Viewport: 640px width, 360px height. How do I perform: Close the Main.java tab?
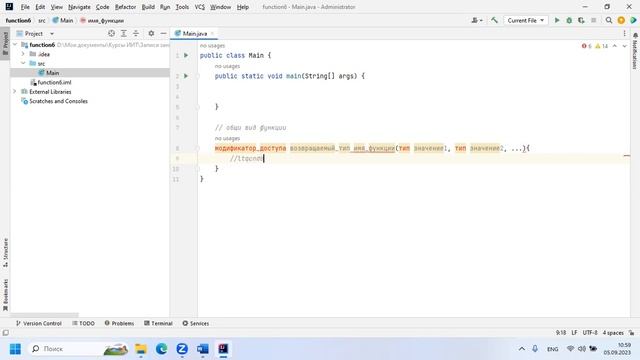point(212,33)
